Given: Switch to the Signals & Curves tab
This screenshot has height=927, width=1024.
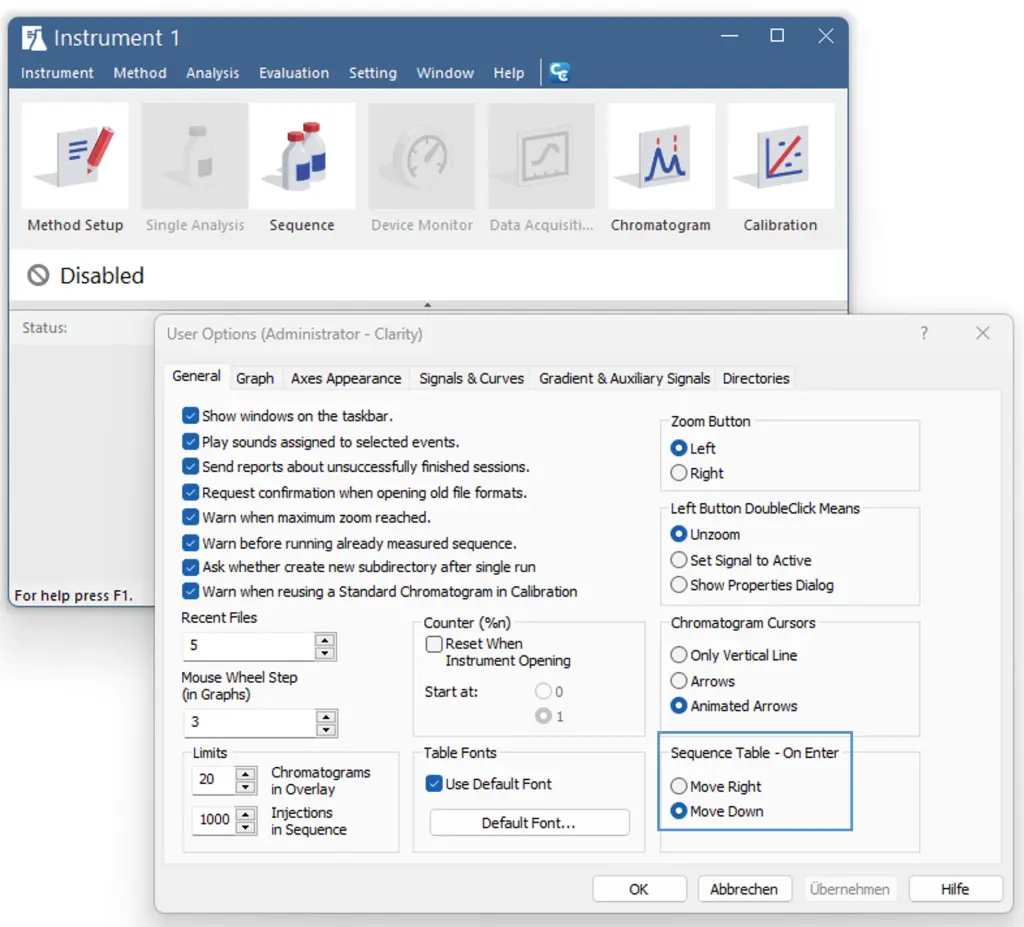Looking at the screenshot, I should pyautogui.click(x=471, y=378).
